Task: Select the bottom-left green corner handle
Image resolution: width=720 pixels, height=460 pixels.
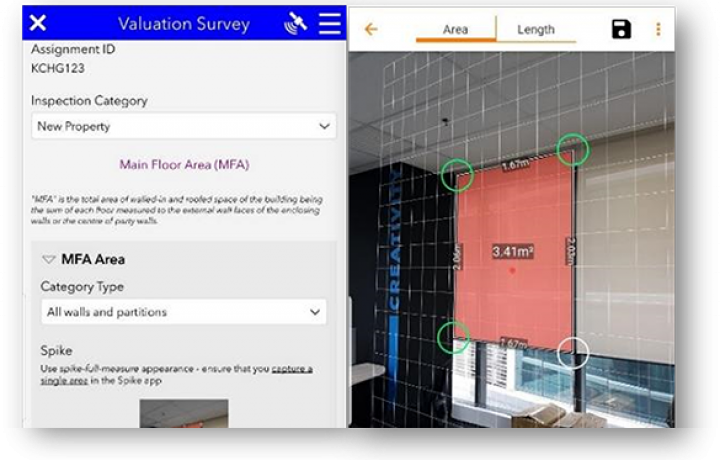Action: coord(454,337)
